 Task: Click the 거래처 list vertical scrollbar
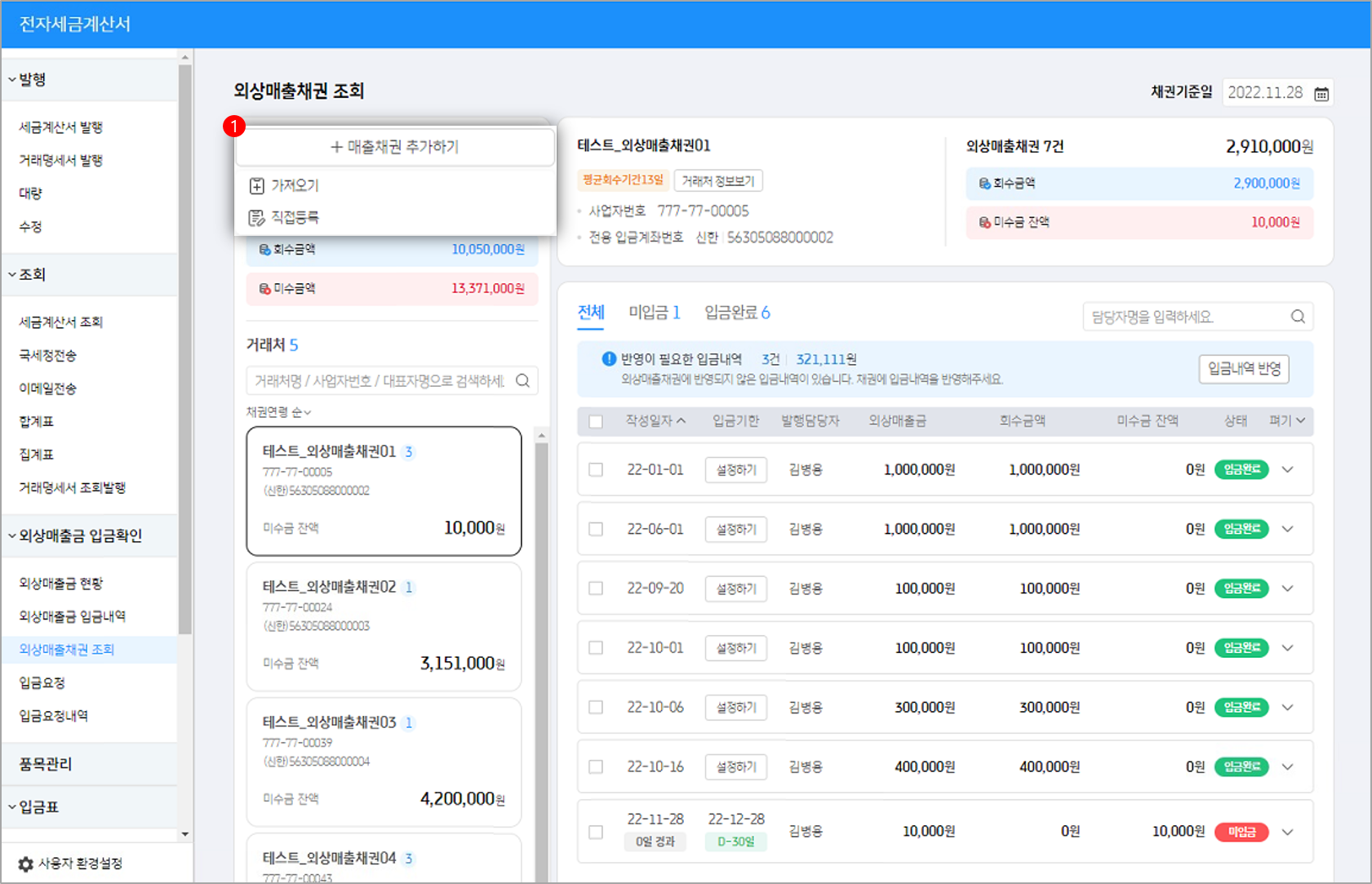click(x=541, y=661)
